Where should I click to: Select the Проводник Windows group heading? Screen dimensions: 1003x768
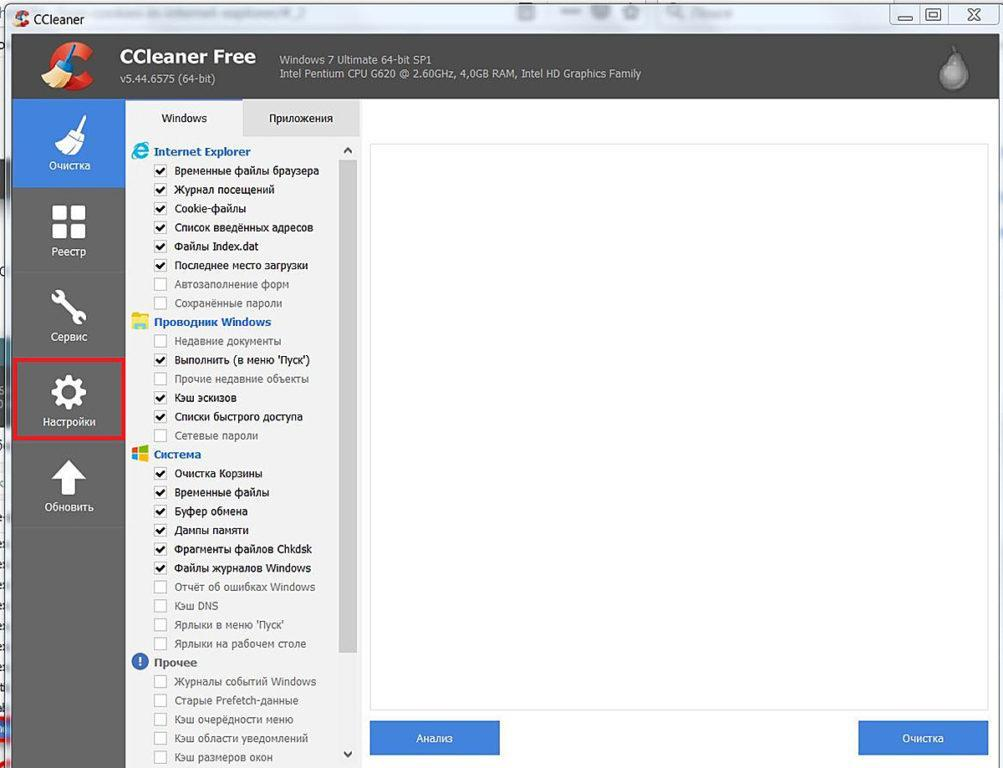[x=212, y=322]
